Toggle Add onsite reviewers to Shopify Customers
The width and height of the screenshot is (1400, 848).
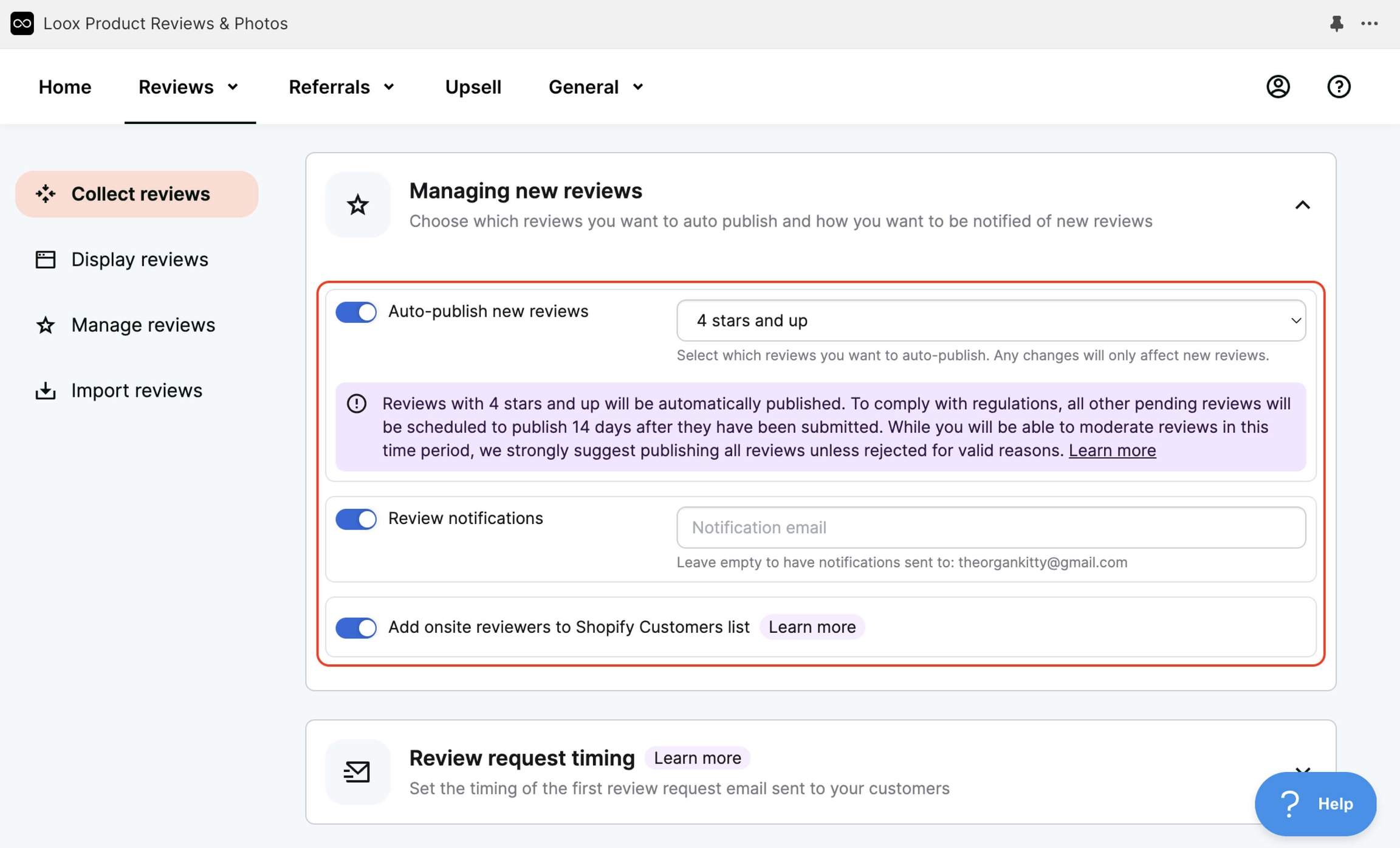point(356,627)
